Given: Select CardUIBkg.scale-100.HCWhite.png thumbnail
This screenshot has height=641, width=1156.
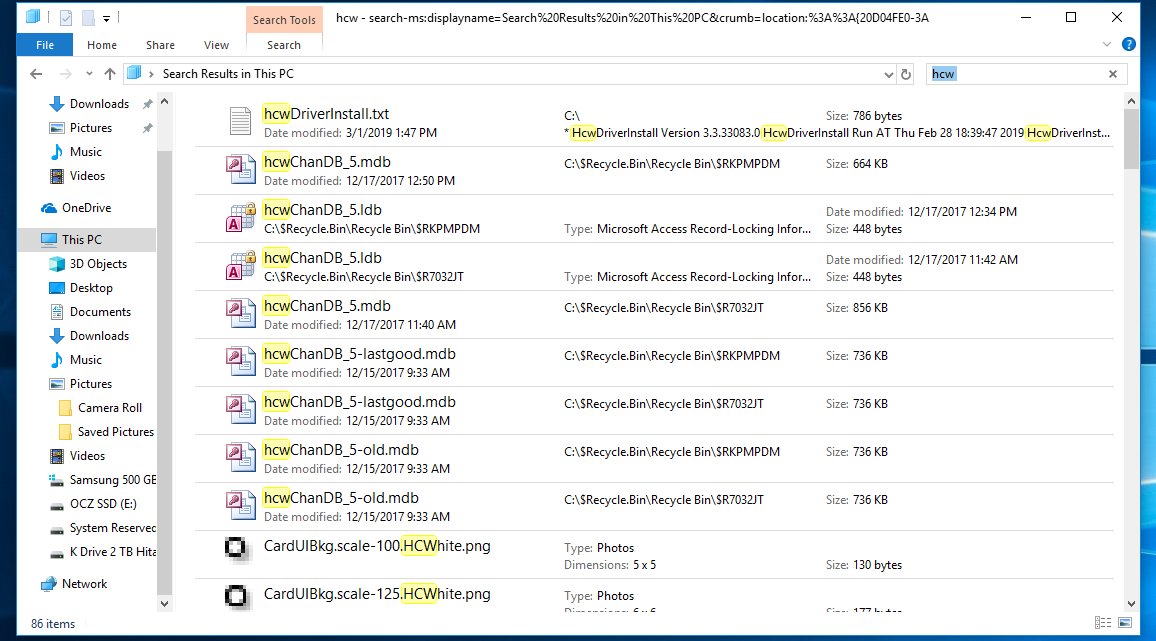Looking at the screenshot, I should (236, 548).
